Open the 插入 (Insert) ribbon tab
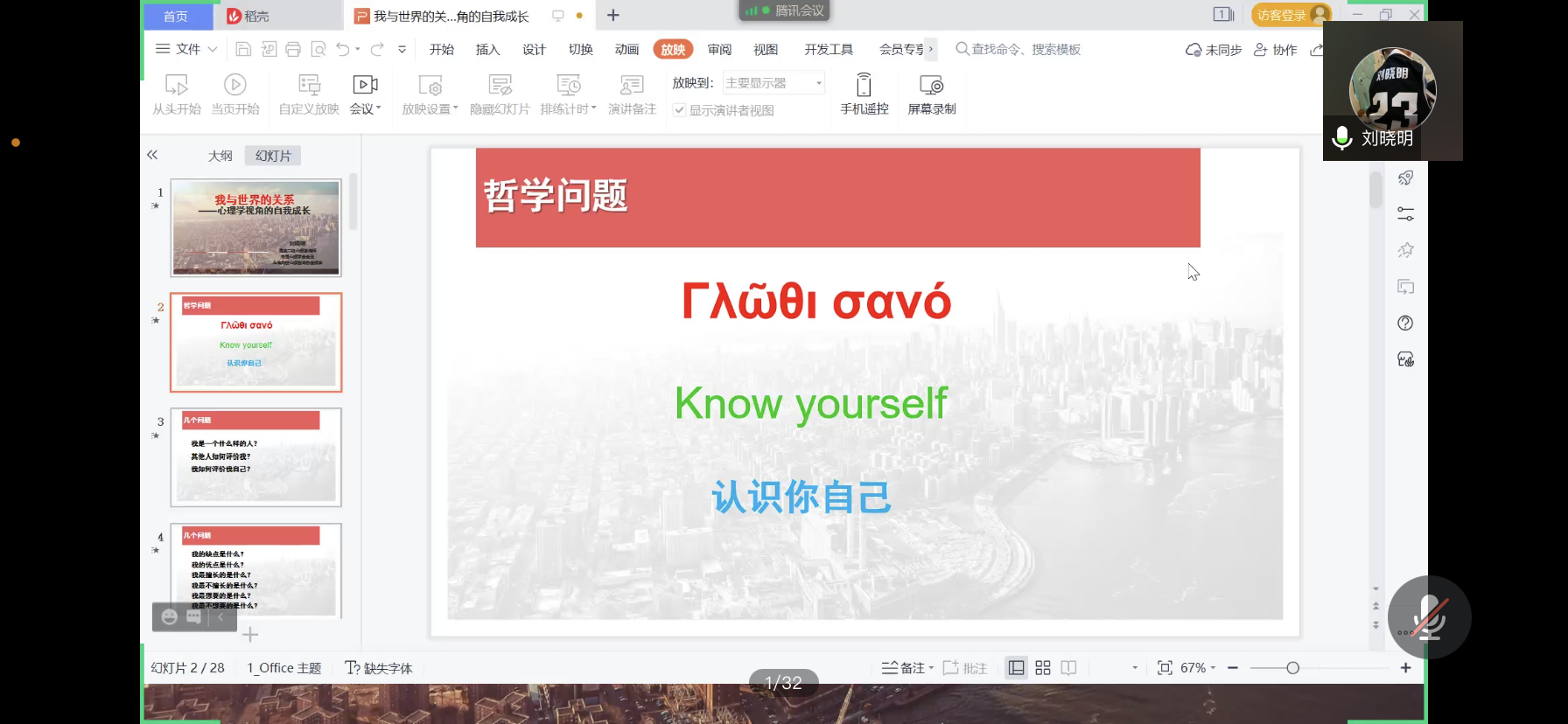Screen dimensions: 1568x724 coord(487,50)
